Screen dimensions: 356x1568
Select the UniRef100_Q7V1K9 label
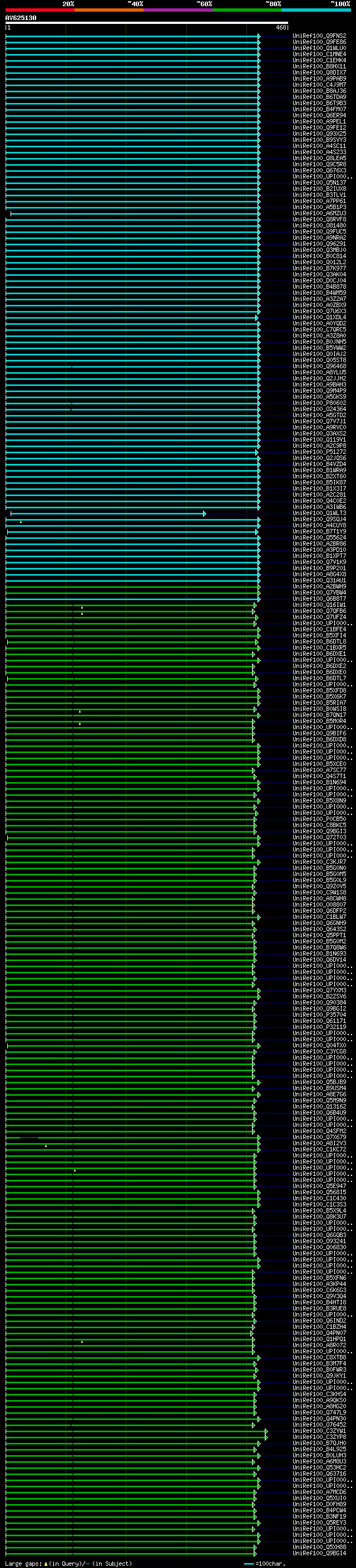pyautogui.click(x=319, y=562)
